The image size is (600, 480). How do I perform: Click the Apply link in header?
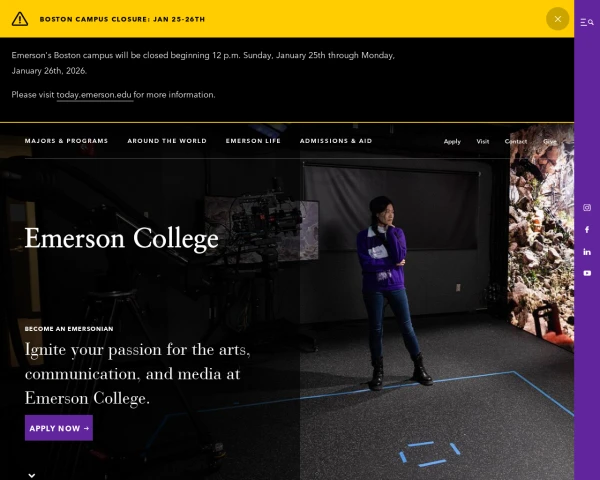(x=452, y=142)
